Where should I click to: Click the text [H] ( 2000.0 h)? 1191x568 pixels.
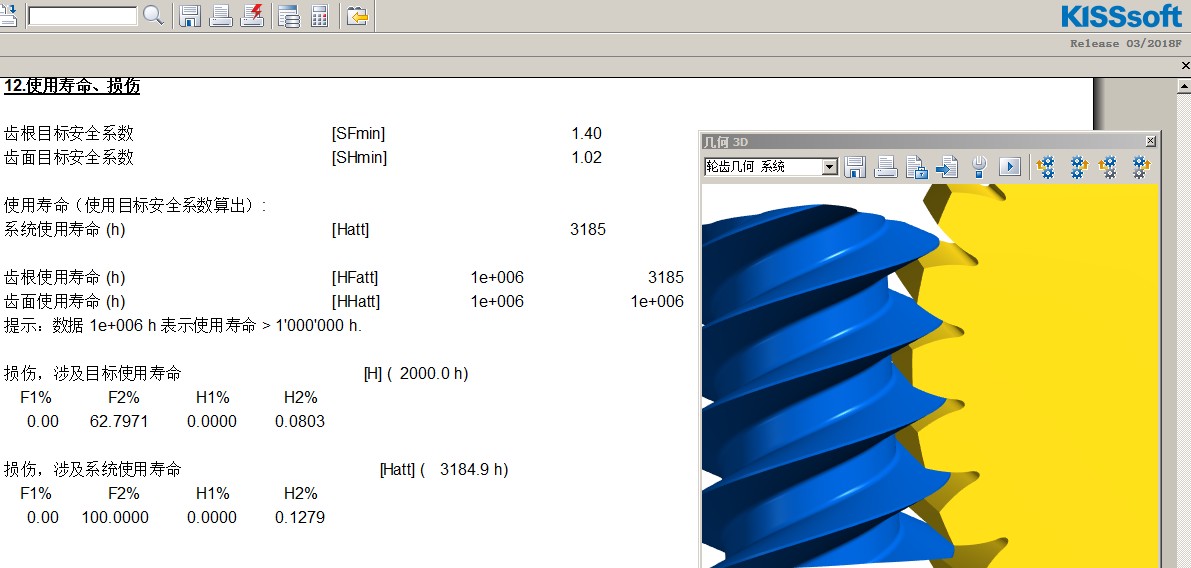416,374
